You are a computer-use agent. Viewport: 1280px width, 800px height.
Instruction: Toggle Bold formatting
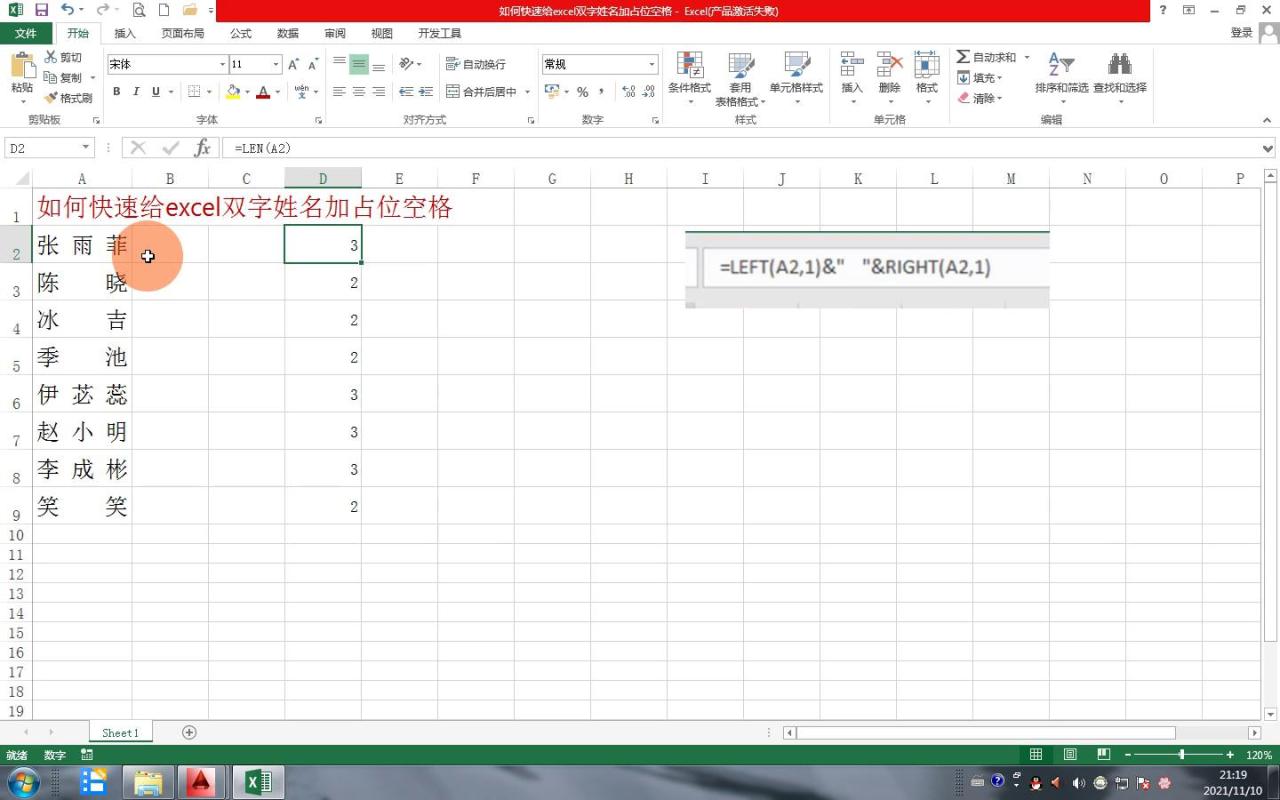click(116, 91)
